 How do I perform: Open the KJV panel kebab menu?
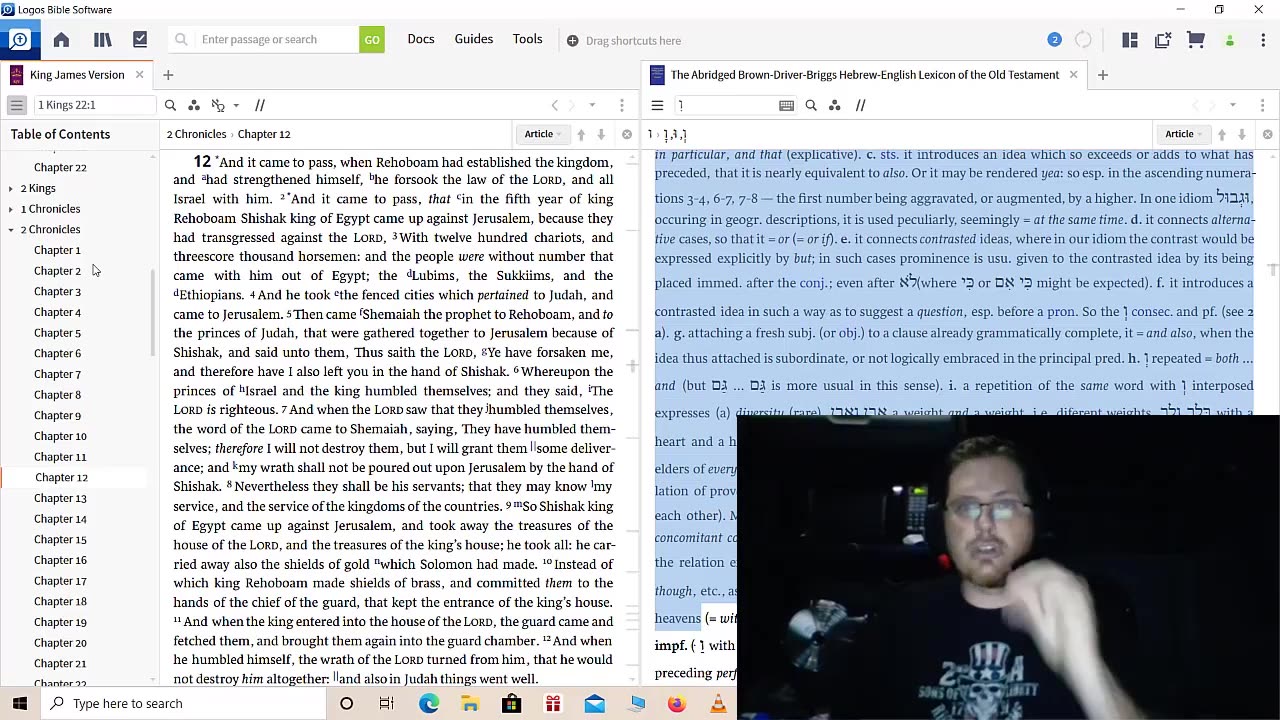pos(622,105)
